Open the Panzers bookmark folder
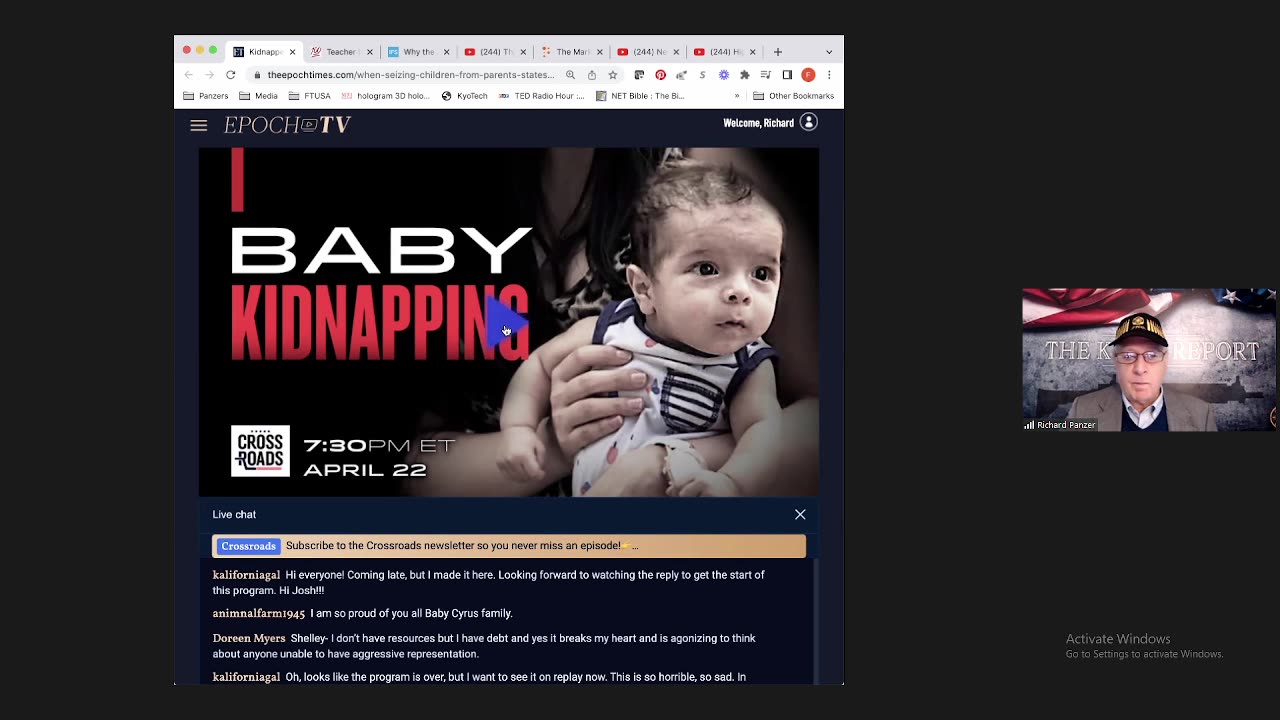Viewport: 1280px width, 720px height. (x=205, y=96)
